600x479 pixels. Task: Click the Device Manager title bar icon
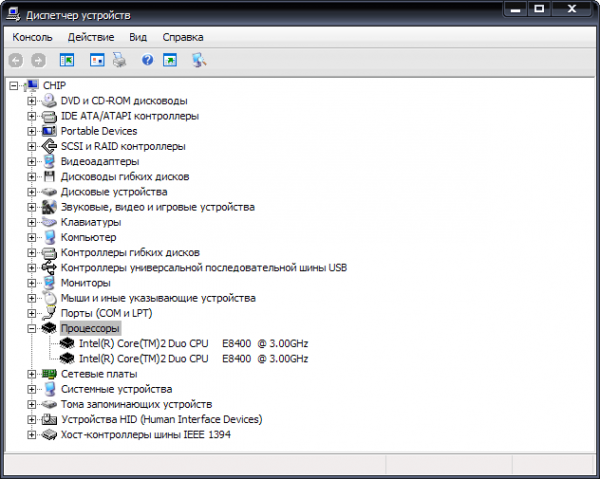pos(13,15)
